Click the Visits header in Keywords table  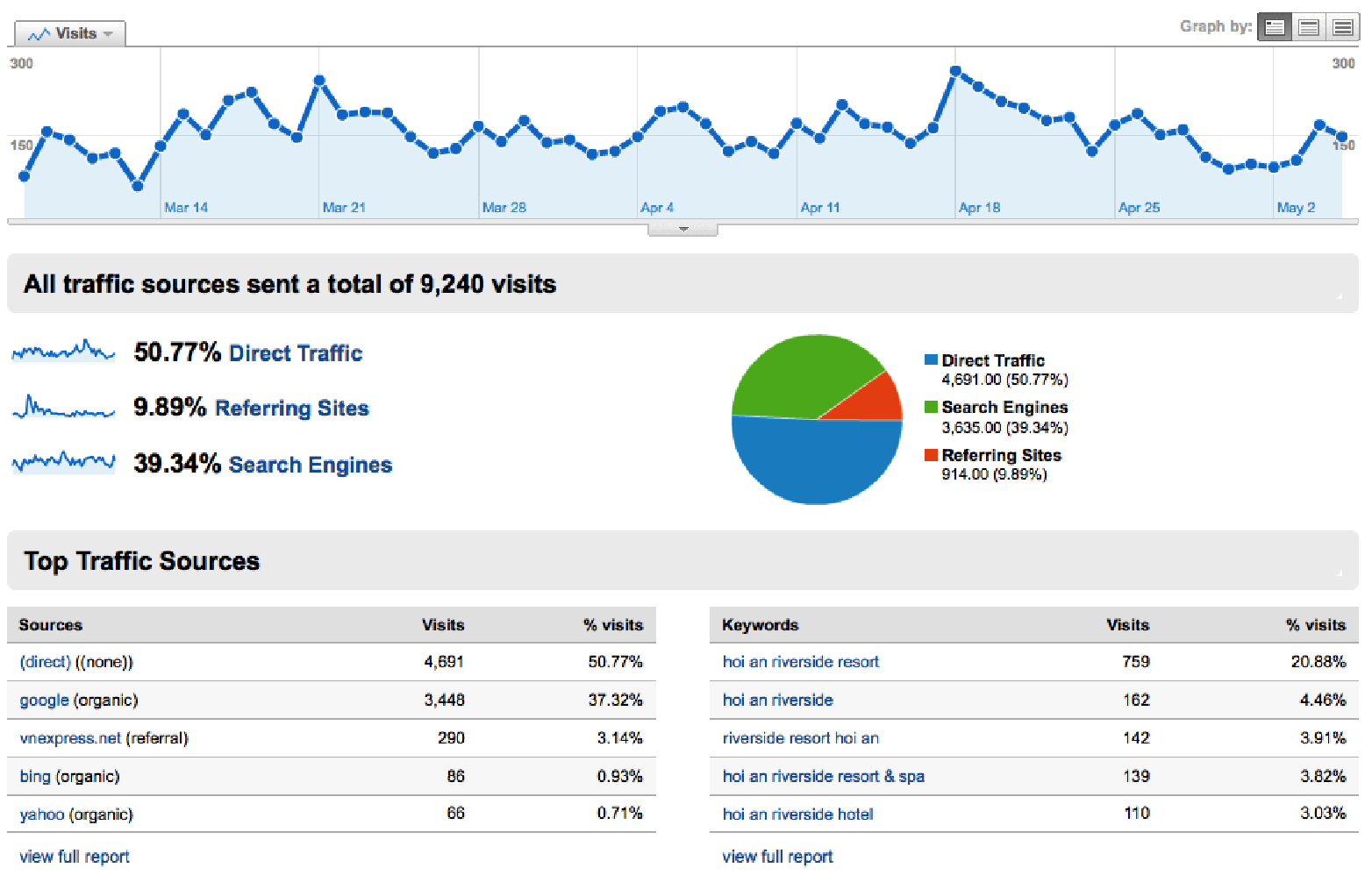[1128, 625]
